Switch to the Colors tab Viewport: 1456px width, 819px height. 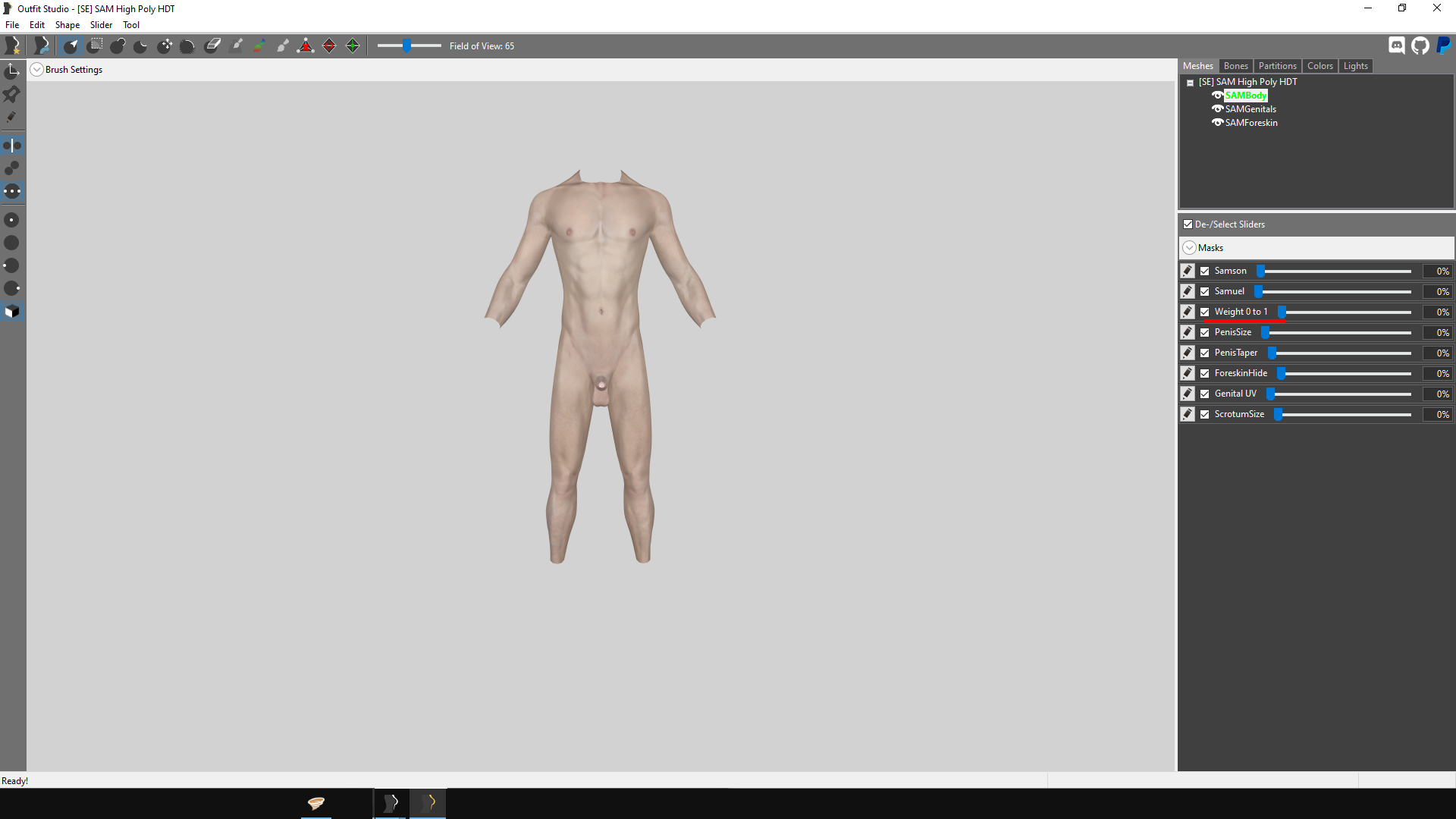1319,66
